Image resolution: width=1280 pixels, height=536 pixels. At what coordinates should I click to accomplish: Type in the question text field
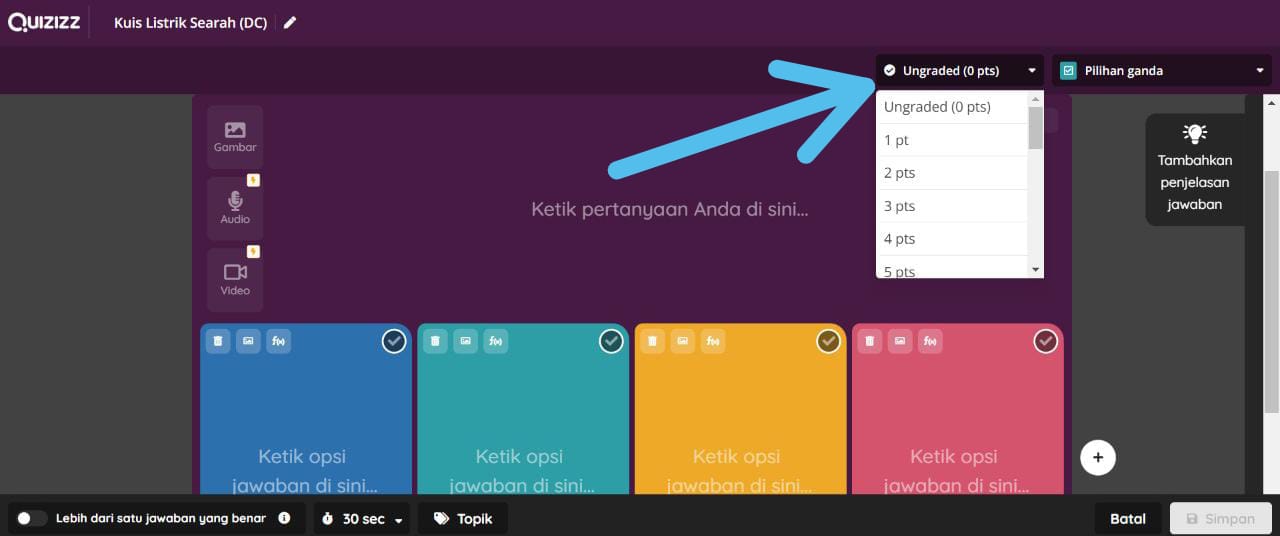point(668,209)
